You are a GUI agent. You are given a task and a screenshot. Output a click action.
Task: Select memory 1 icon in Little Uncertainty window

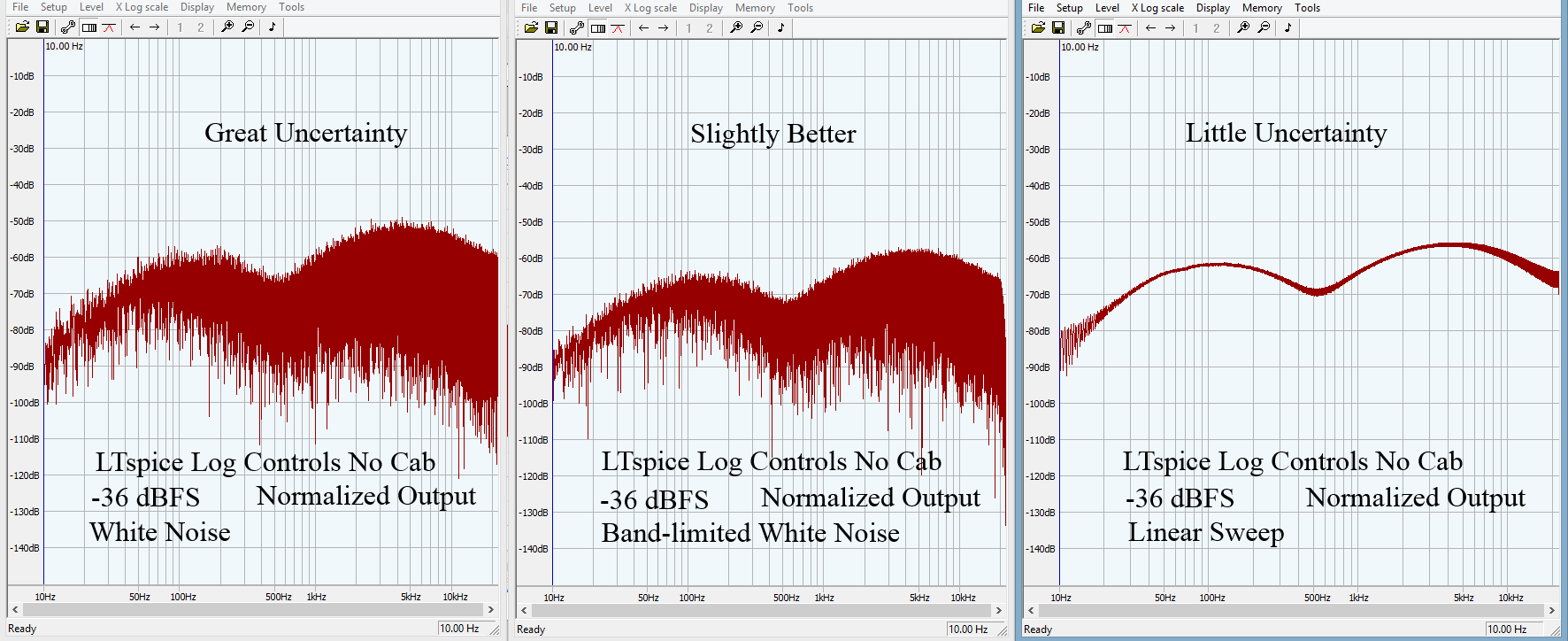coord(1196,27)
